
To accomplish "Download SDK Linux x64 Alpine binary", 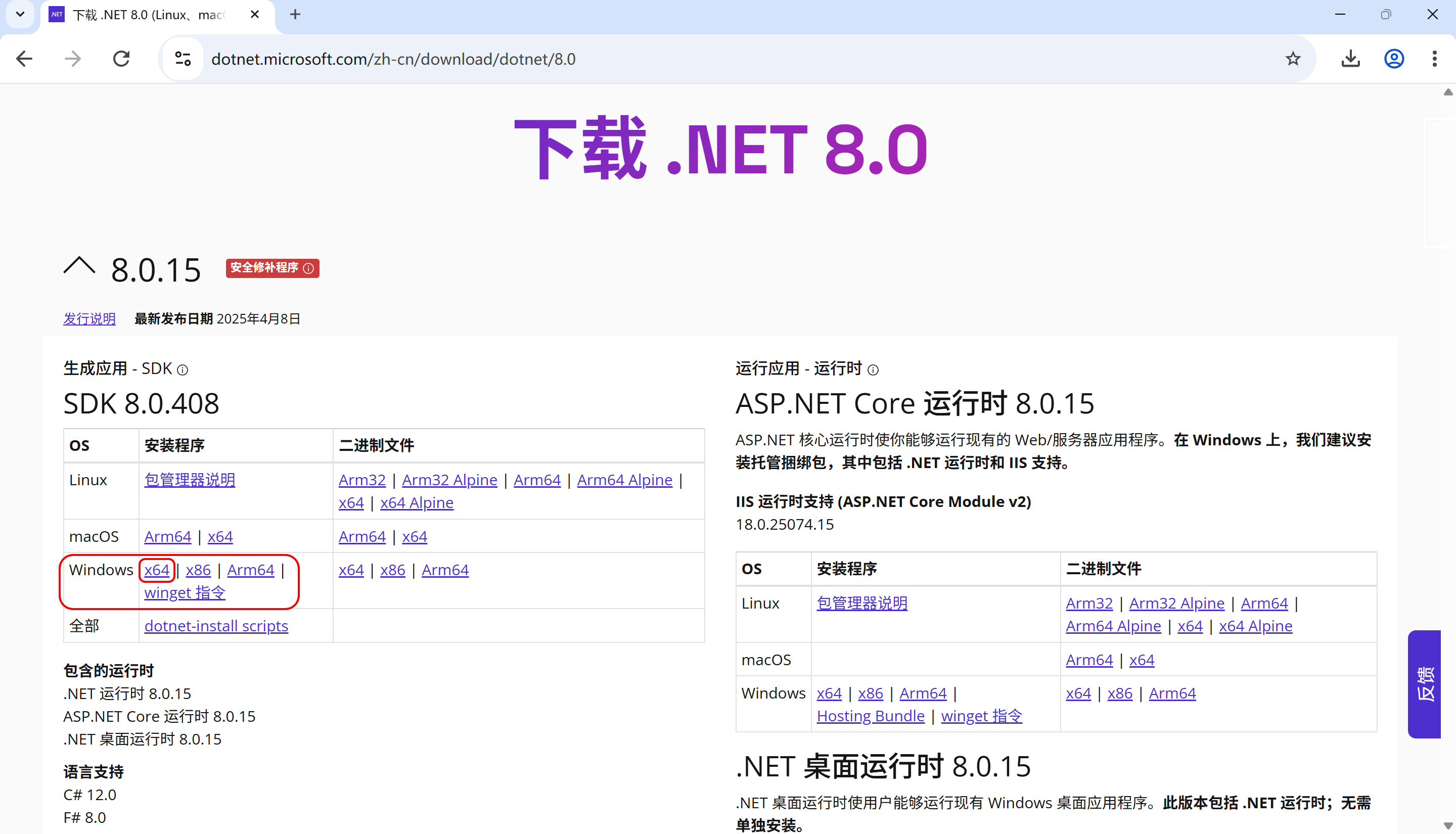I will tap(417, 503).
